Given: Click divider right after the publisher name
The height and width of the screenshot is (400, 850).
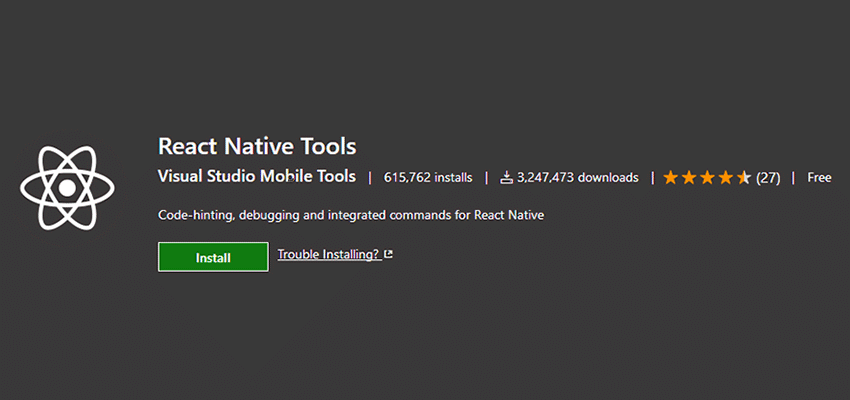Looking at the screenshot, I should (370, 178).
